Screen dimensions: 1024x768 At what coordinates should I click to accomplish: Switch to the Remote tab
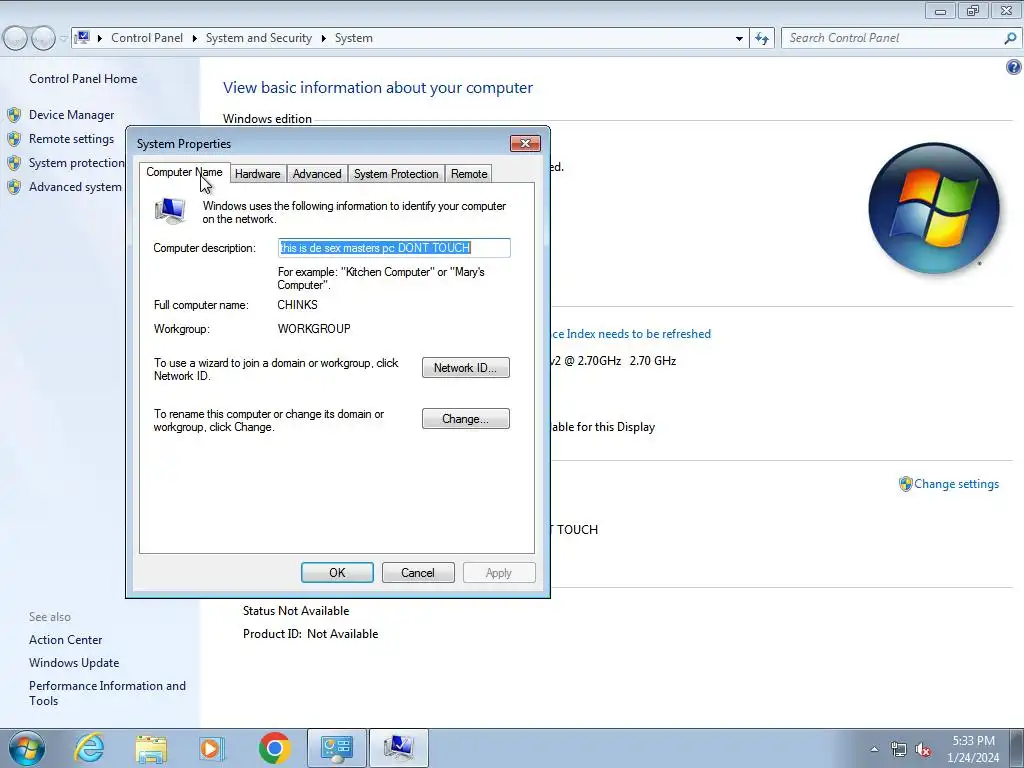[469, 174]
